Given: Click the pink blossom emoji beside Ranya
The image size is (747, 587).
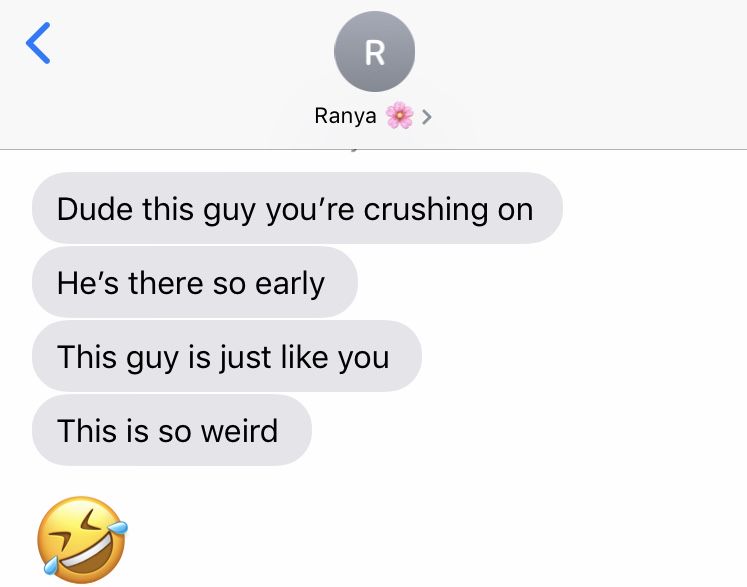Looking at the screenshot, I should 399,116.
